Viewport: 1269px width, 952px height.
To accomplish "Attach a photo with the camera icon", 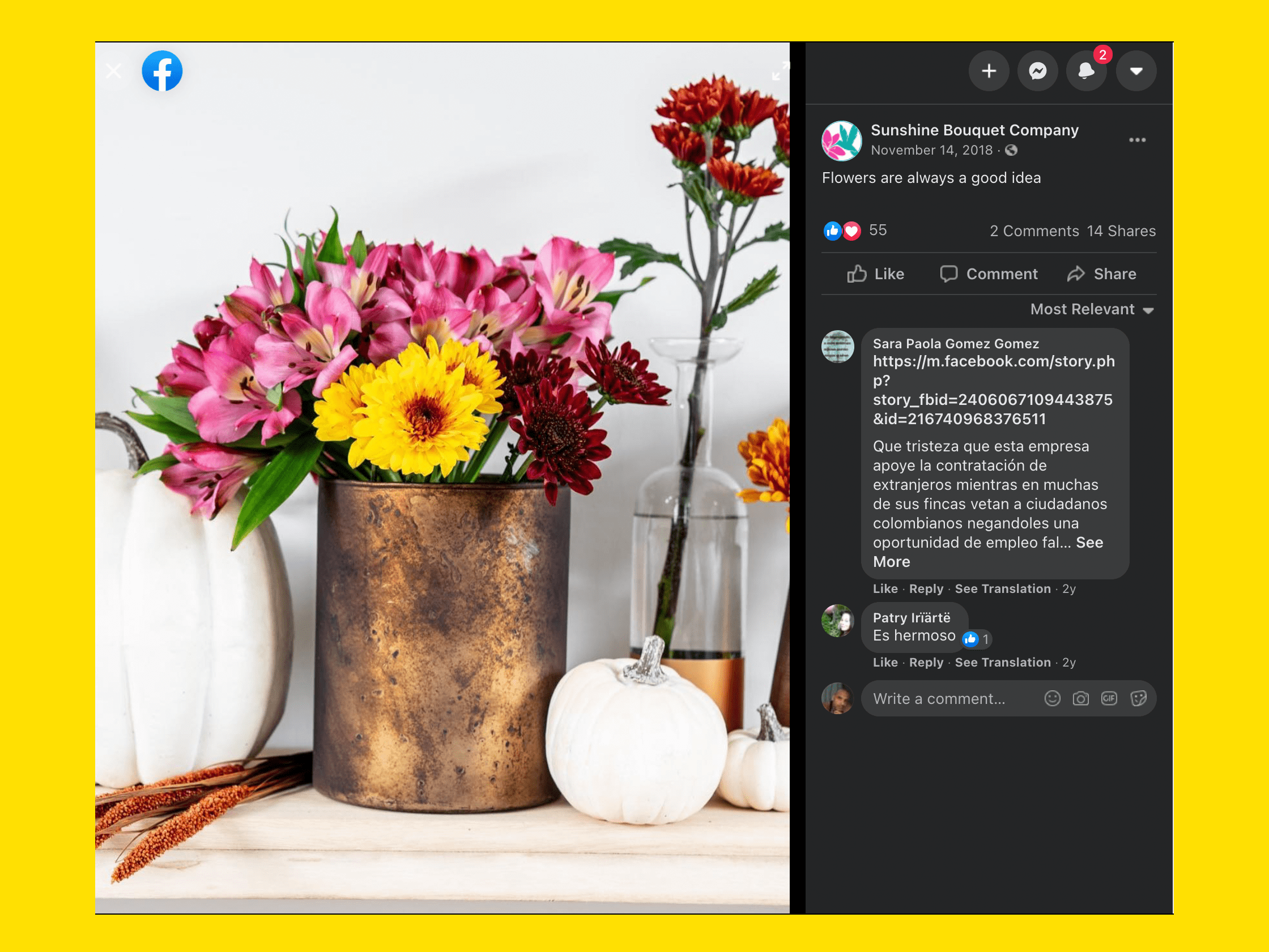I will (1080, 698).
